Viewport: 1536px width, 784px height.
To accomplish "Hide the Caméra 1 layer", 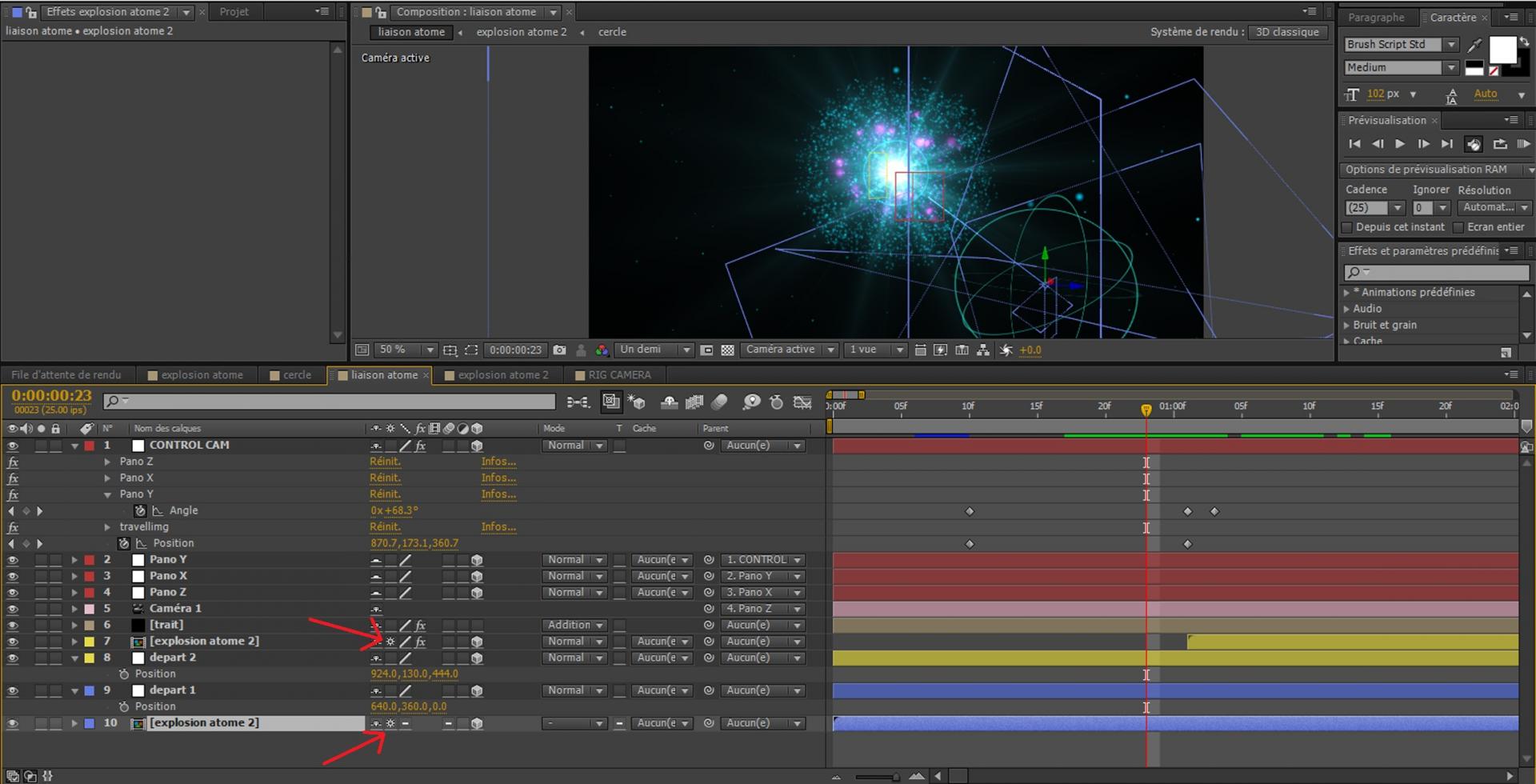I will coord(12,609).
